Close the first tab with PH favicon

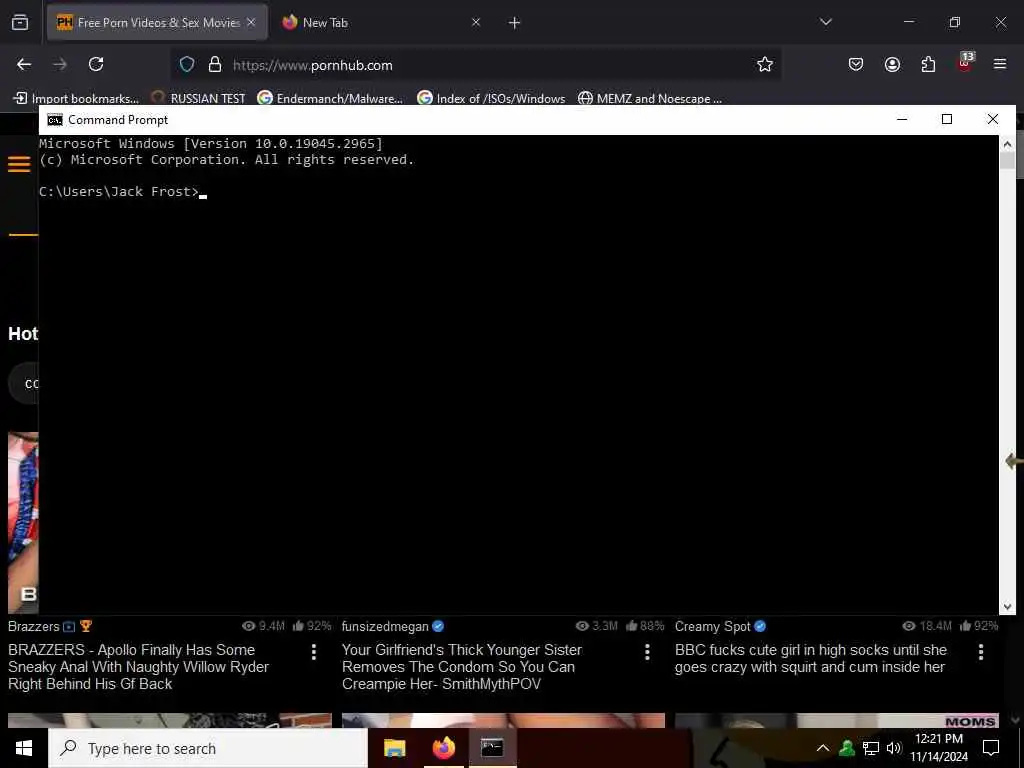pyautogui.click(x=251, y=22)
